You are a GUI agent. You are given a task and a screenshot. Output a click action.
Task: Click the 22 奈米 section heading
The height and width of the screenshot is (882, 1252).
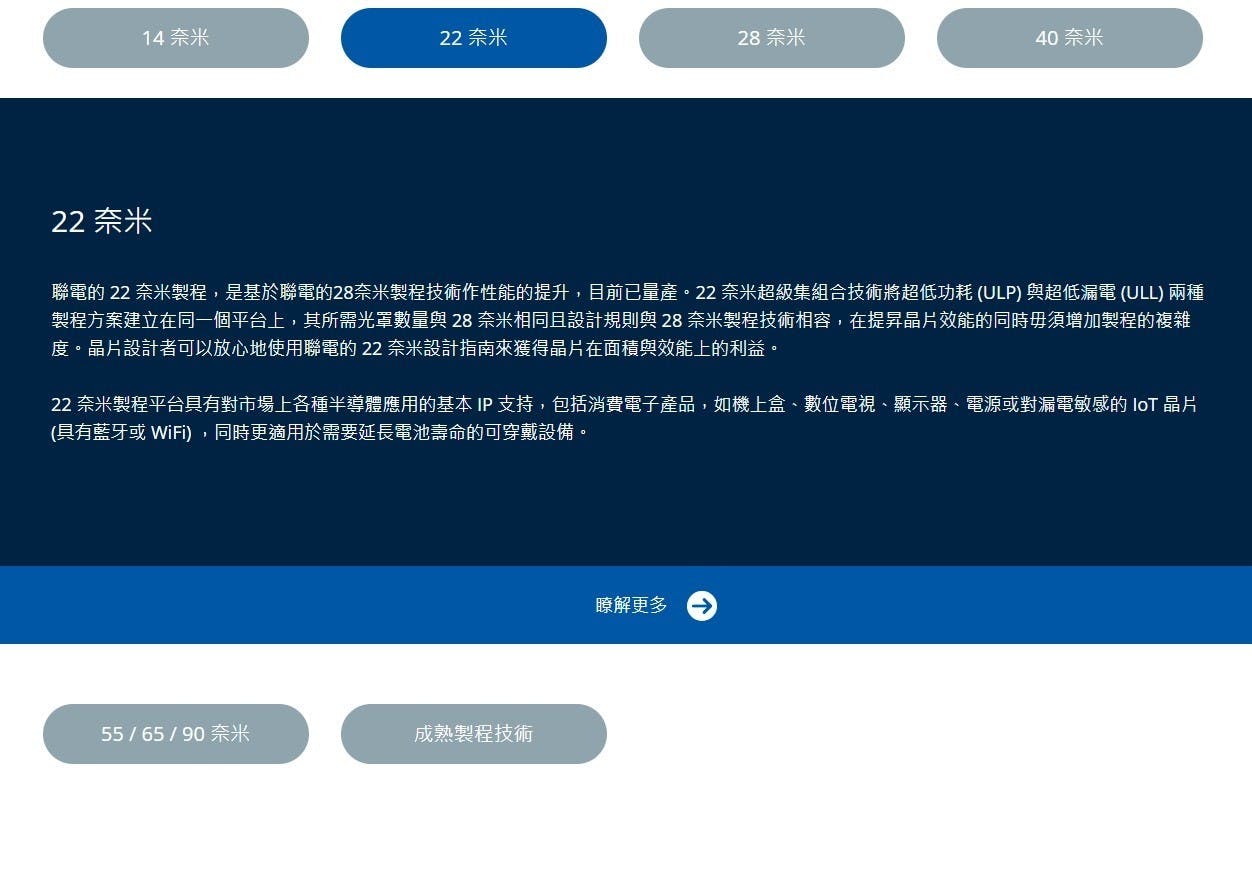(x=102, y=221)
